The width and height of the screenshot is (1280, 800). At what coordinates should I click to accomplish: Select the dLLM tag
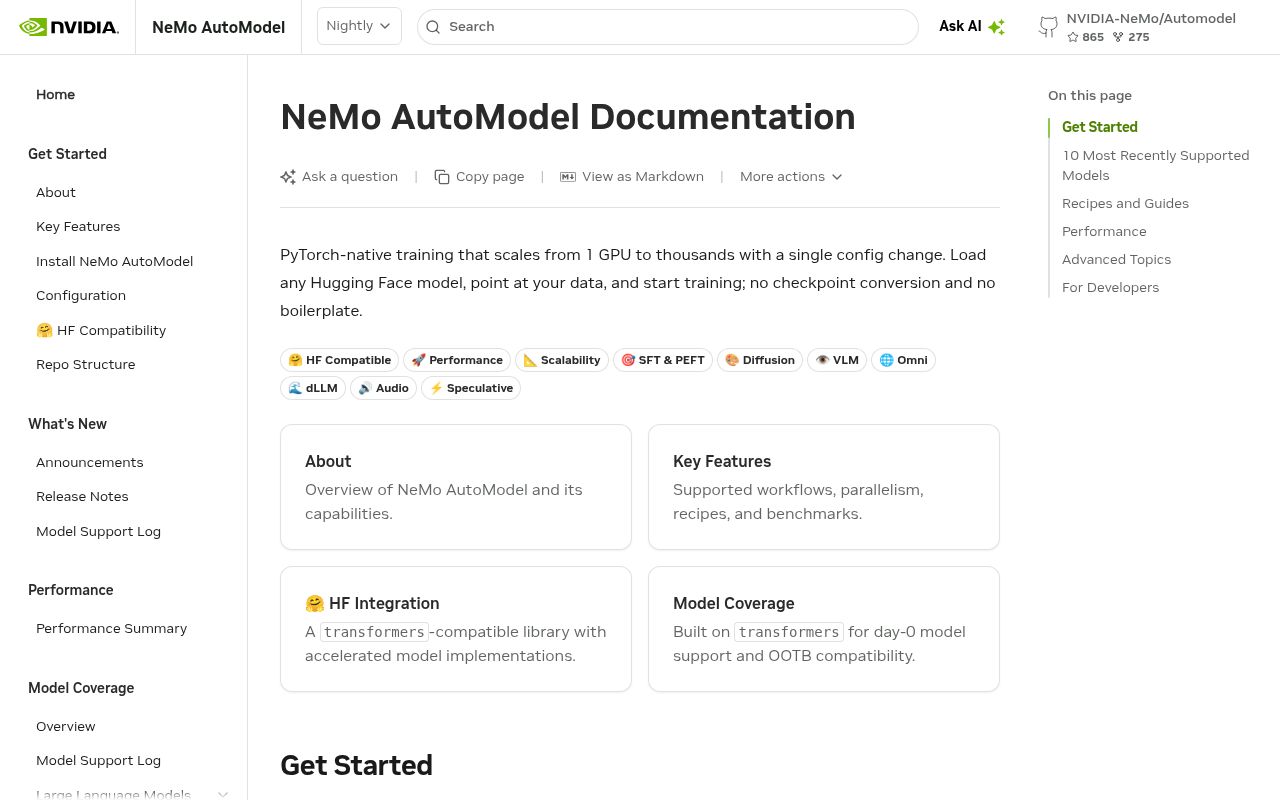[313, 388]
